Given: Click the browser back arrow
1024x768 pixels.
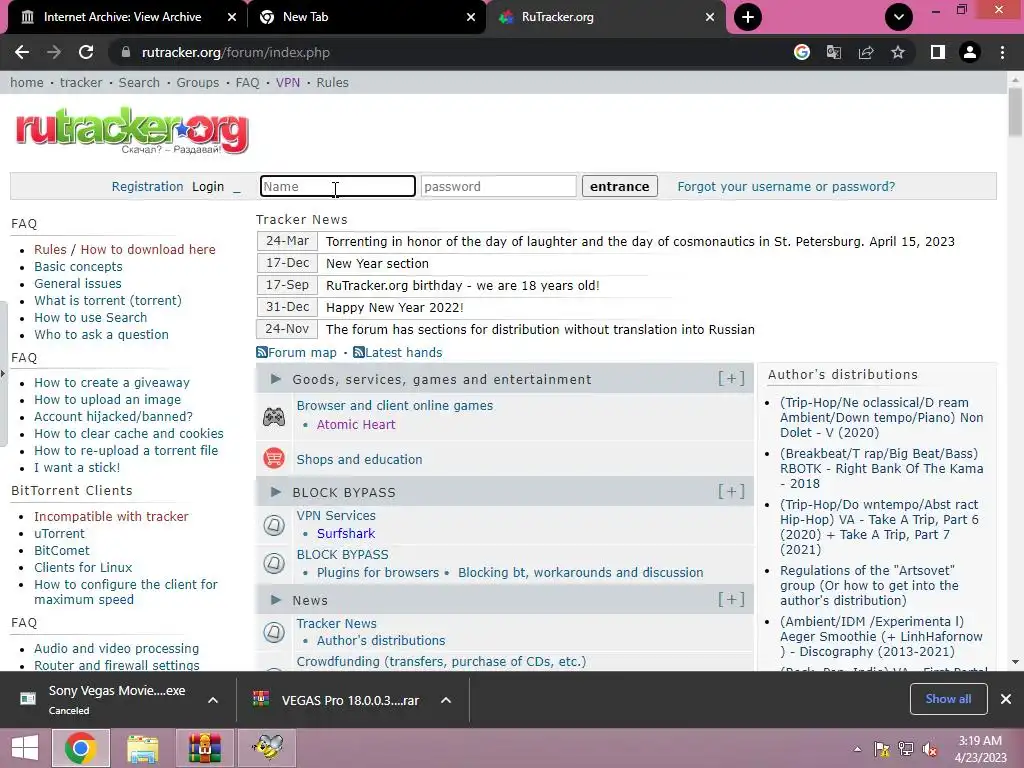Looking at the screenshot, I should click(x=22, y=52).
